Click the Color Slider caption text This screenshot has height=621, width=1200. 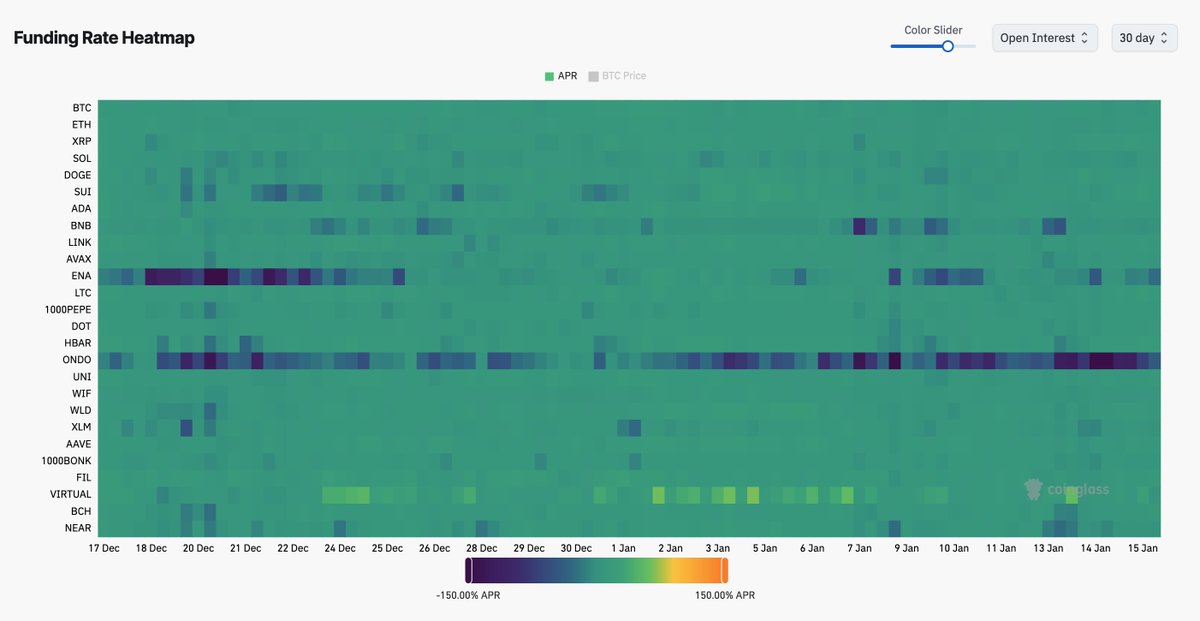click(933, 30)
